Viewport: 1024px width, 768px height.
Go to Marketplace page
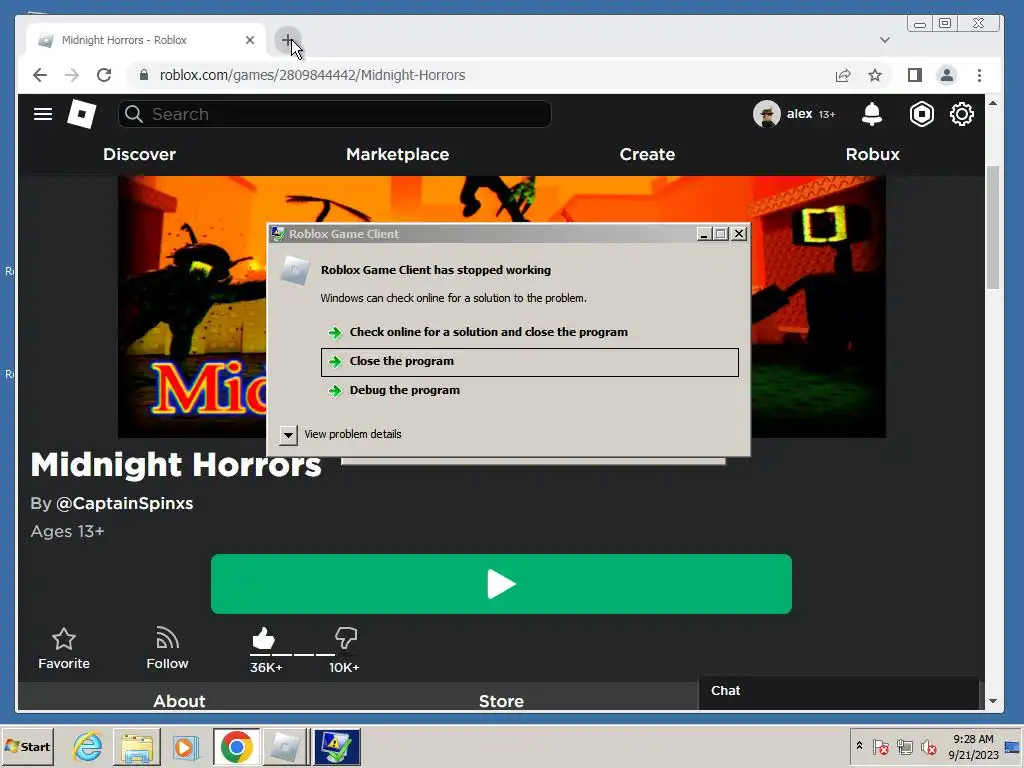398,154
